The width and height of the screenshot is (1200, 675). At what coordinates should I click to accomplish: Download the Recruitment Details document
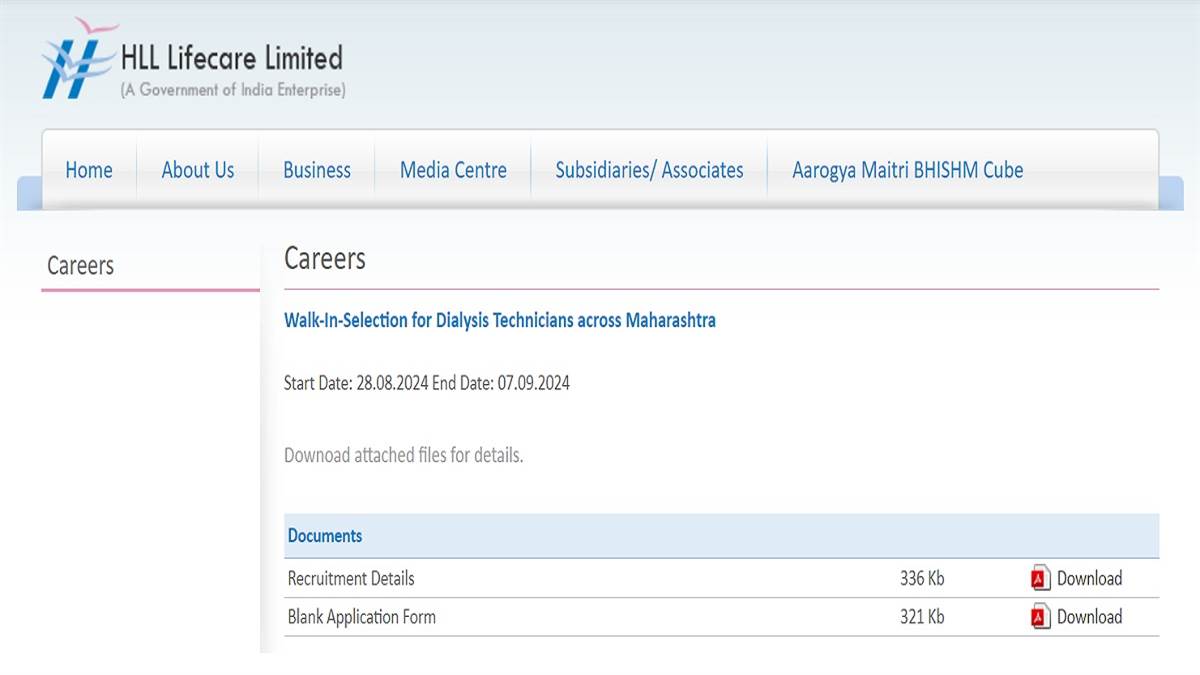pos(1091,578)
